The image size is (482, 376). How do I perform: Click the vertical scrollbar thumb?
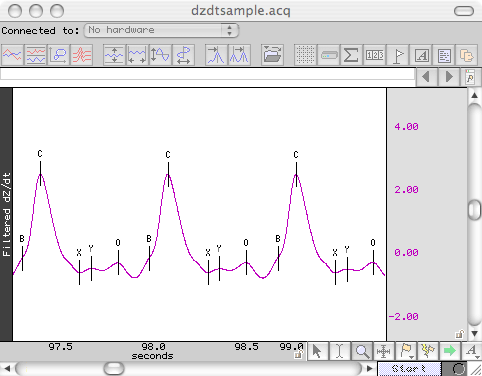[474, 210]
